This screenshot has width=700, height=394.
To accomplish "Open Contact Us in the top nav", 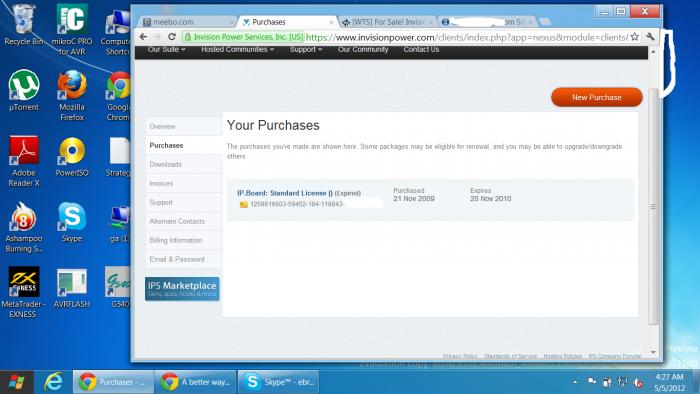I will click(421, 50).
